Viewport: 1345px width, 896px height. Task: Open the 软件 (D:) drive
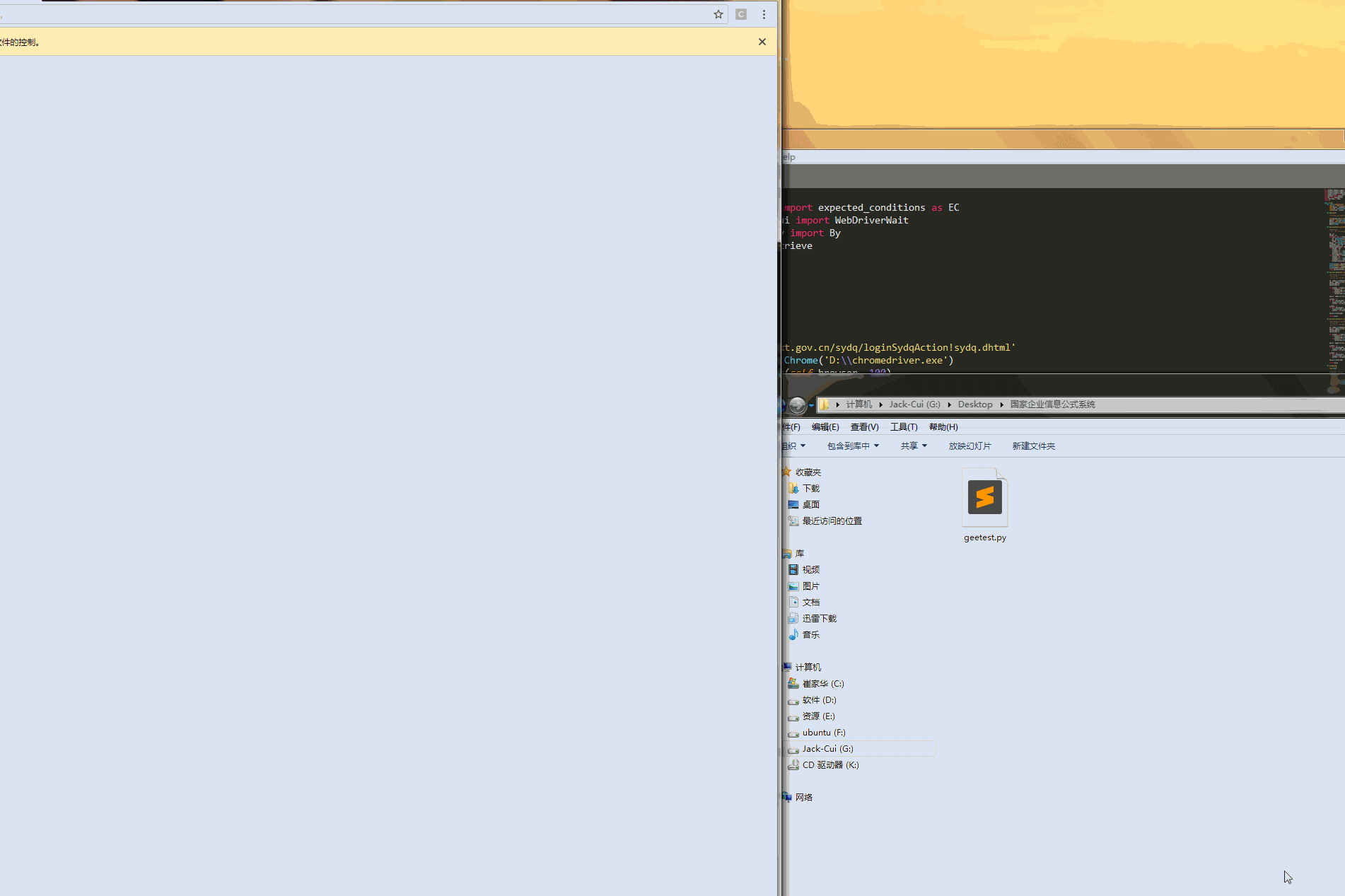tap(819, 700)
